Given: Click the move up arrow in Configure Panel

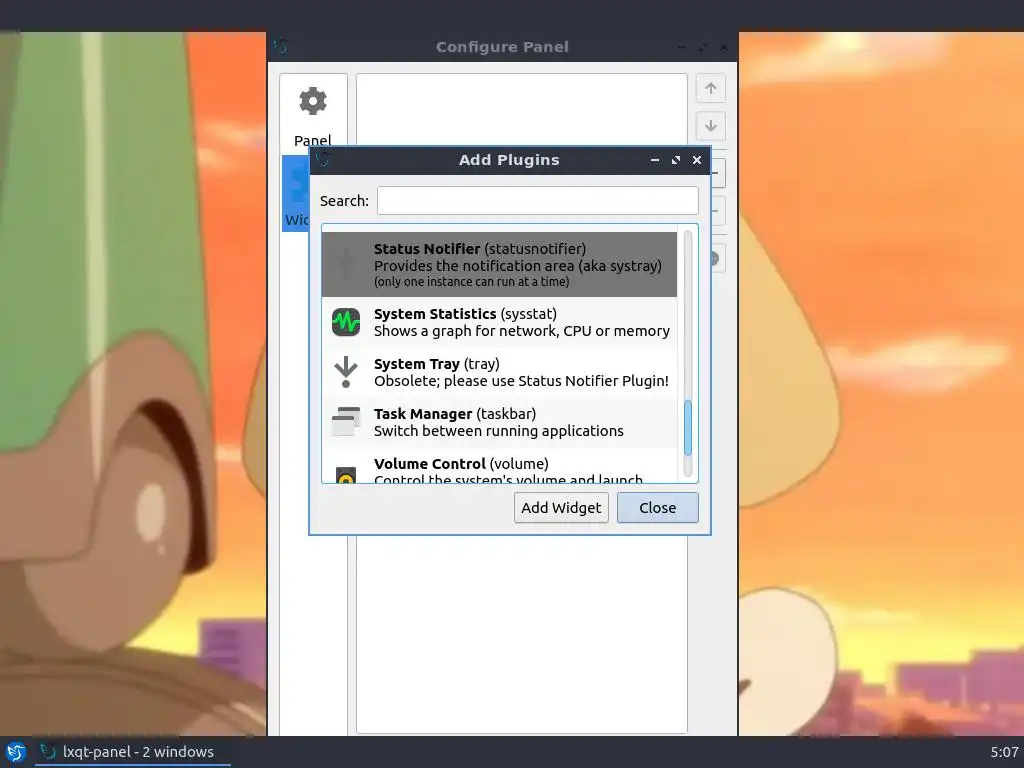Looking at the screenshot, I should pos(711,88).
